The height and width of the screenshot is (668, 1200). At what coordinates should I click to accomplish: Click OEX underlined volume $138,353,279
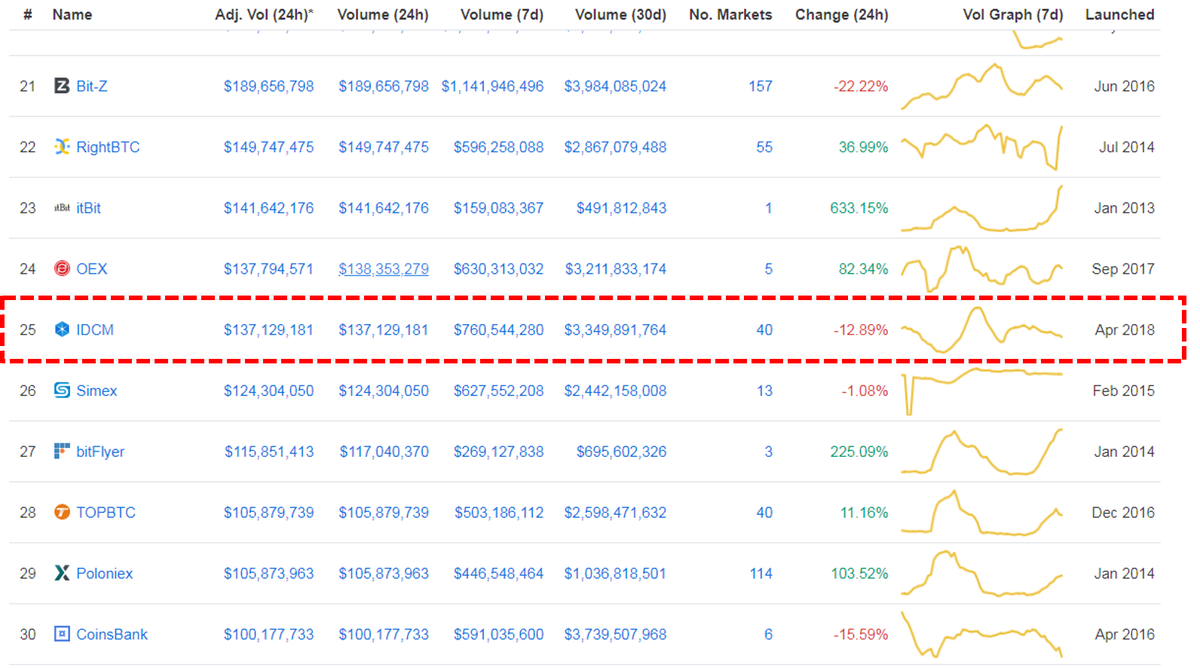(x=383, y=269)
